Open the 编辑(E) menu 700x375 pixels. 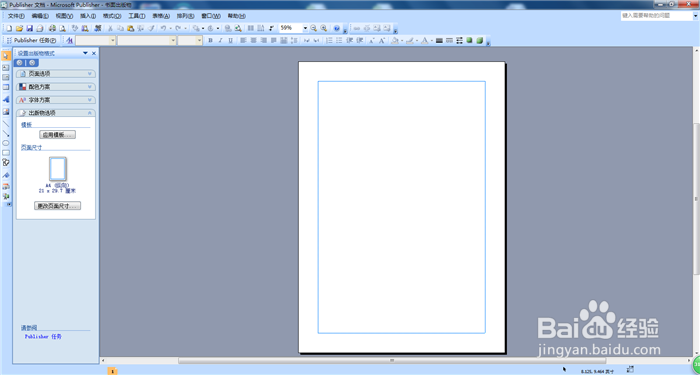40,16
